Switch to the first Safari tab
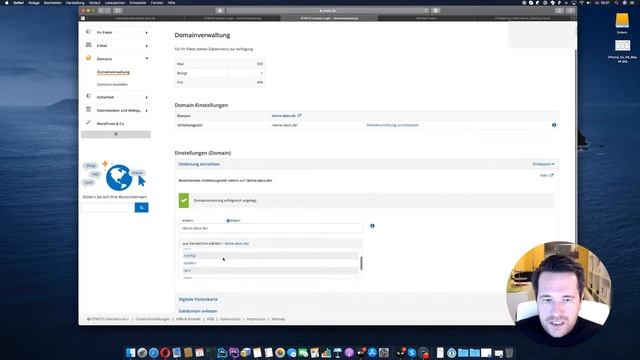 [136, 18]
